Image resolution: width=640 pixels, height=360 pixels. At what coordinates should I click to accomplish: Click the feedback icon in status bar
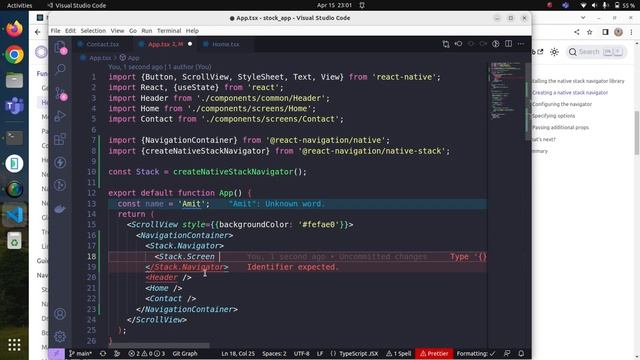507,353
